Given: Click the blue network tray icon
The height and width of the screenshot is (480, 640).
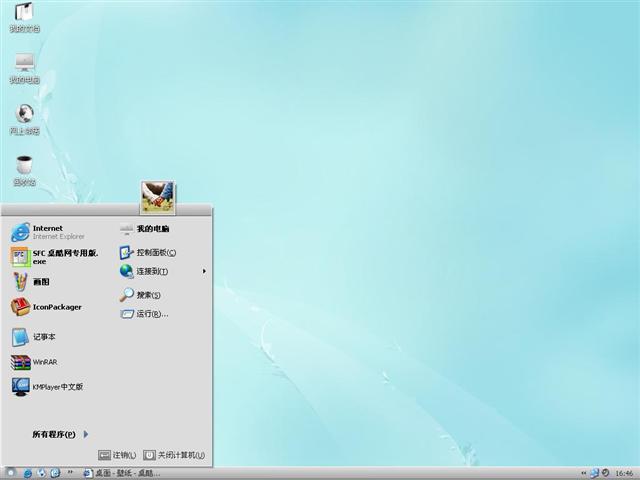Looking at the screenshot, I should (x=595, y=473).
